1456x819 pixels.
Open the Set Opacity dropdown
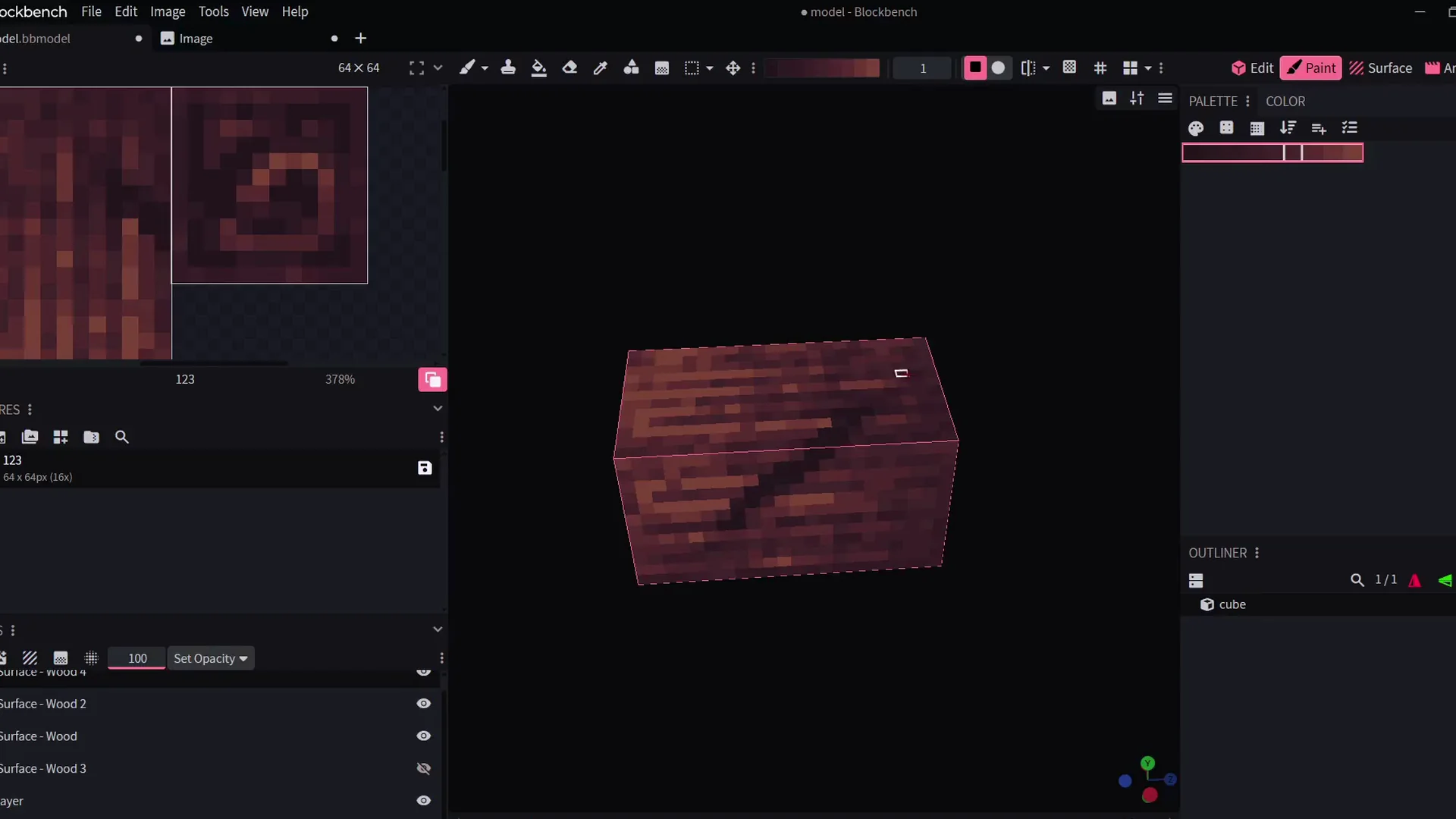point(211,658)
